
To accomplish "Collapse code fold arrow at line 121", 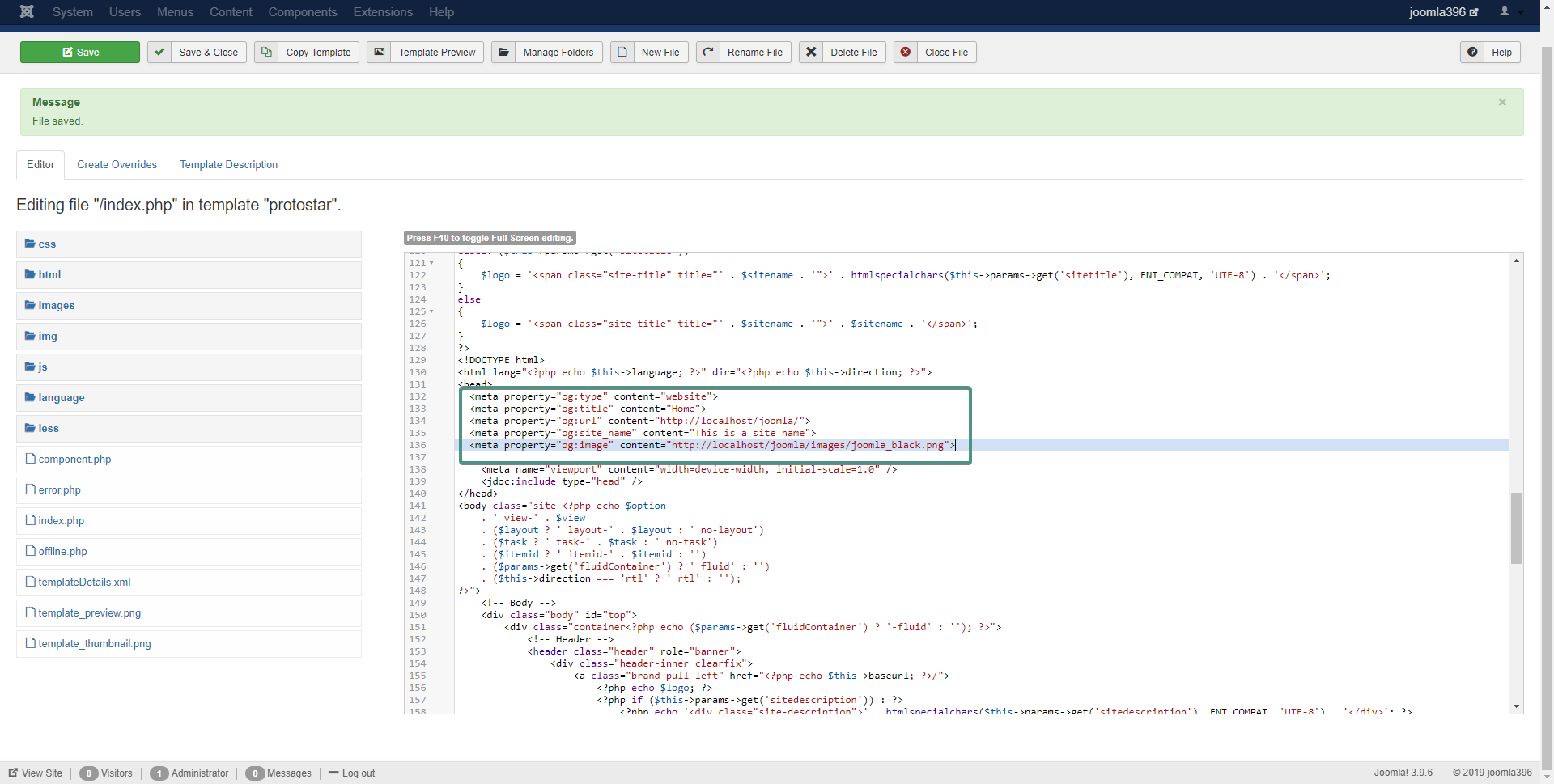I will point(431,263).
